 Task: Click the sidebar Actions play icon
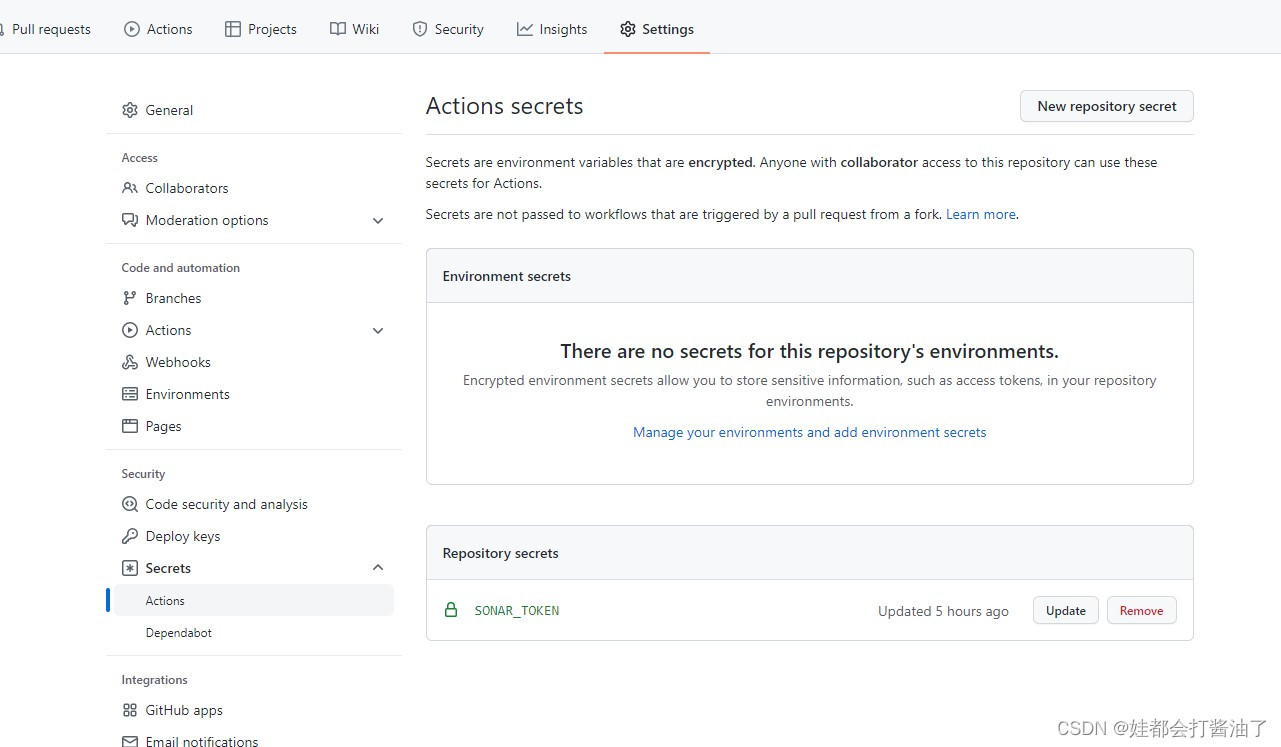pos(130,330)
